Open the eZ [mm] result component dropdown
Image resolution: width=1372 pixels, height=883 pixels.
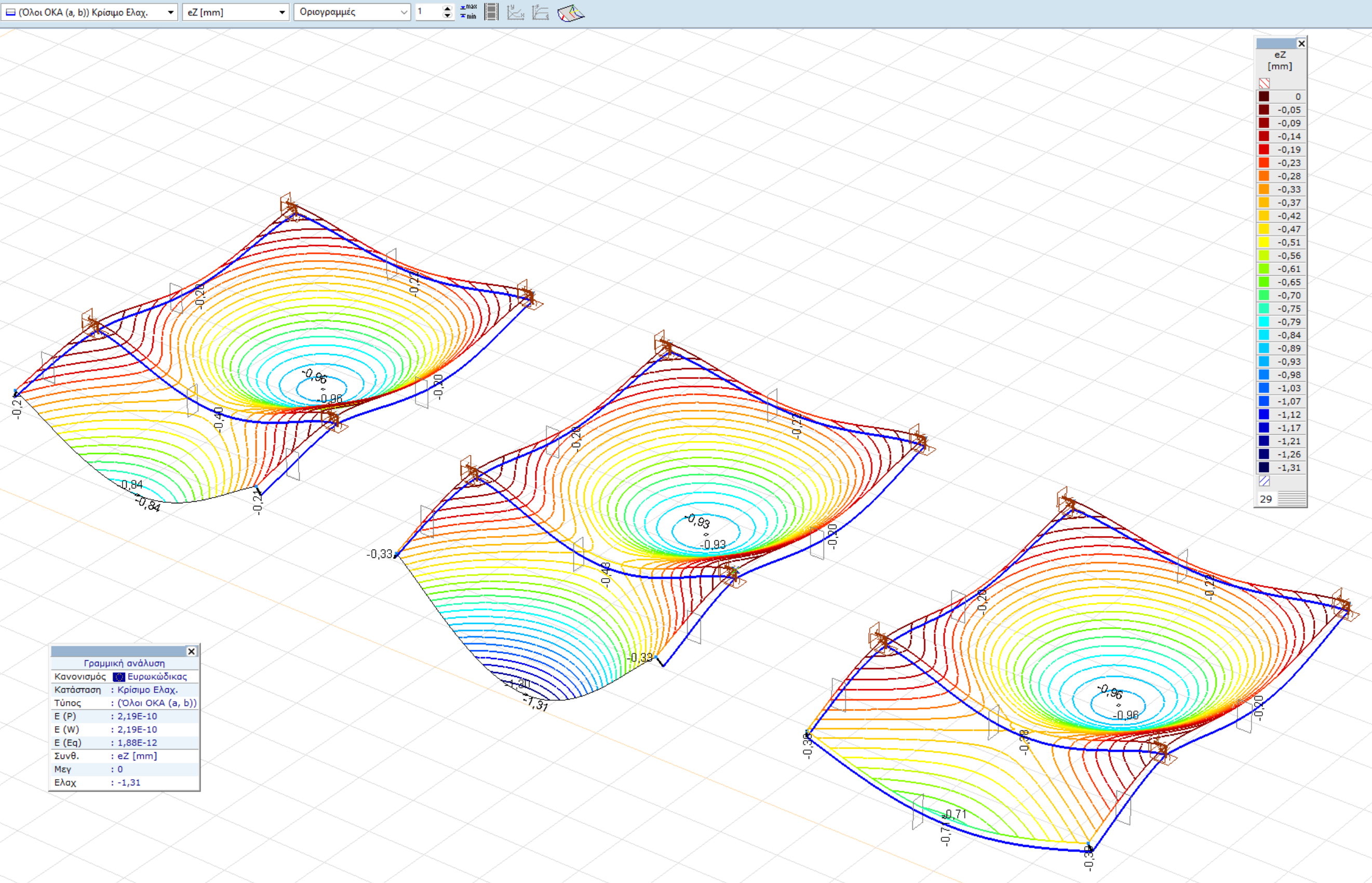point(235,12)
